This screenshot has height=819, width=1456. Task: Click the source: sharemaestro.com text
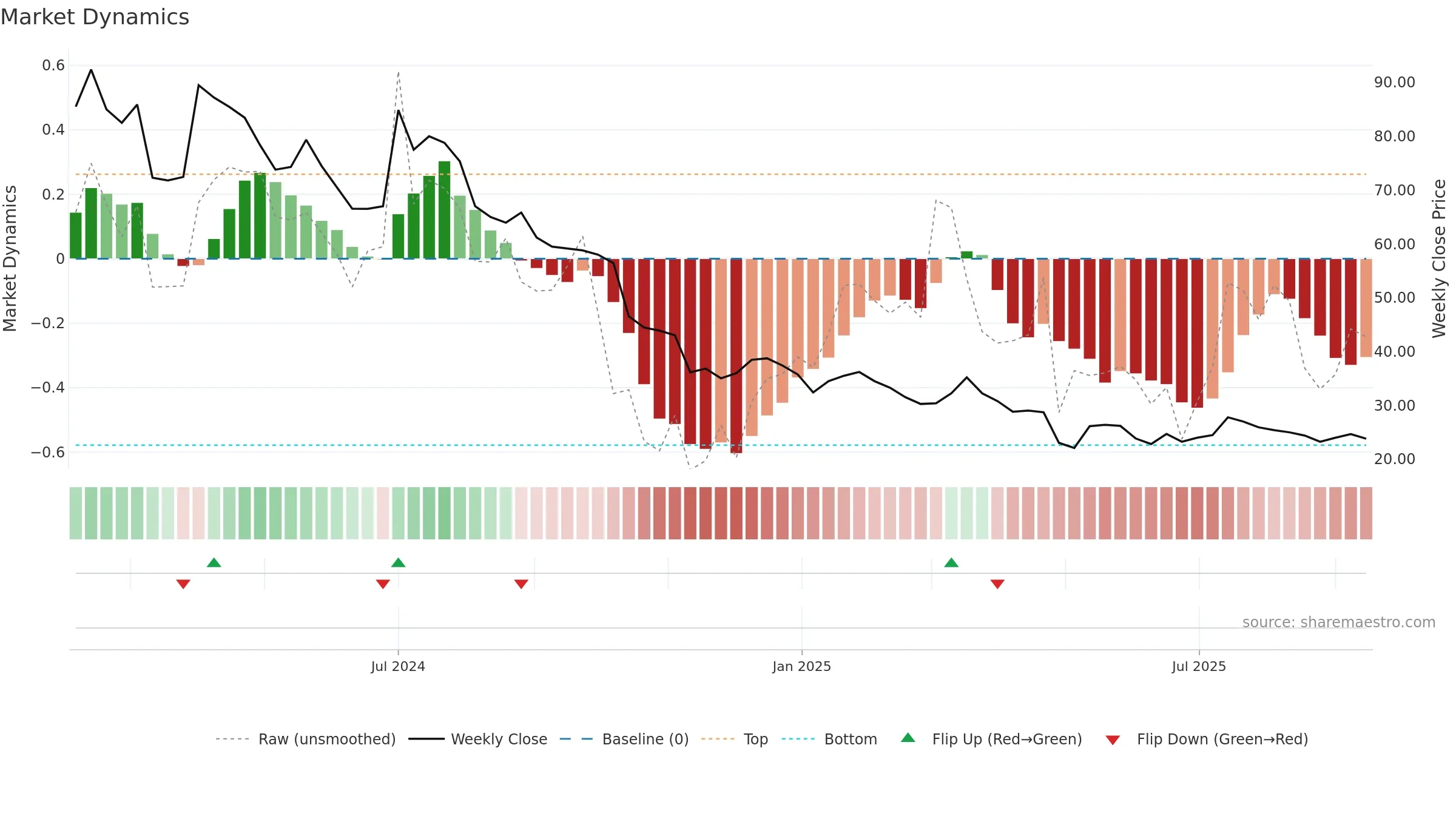pos(1339,622)
